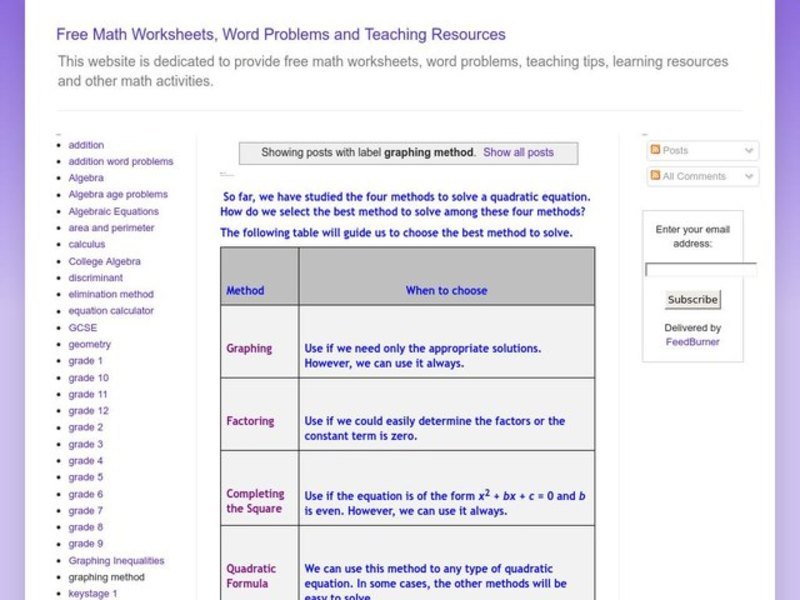Open the addition label in the sidebar
800x600 pixels.
pyautogui.click(x=86, y=144)
